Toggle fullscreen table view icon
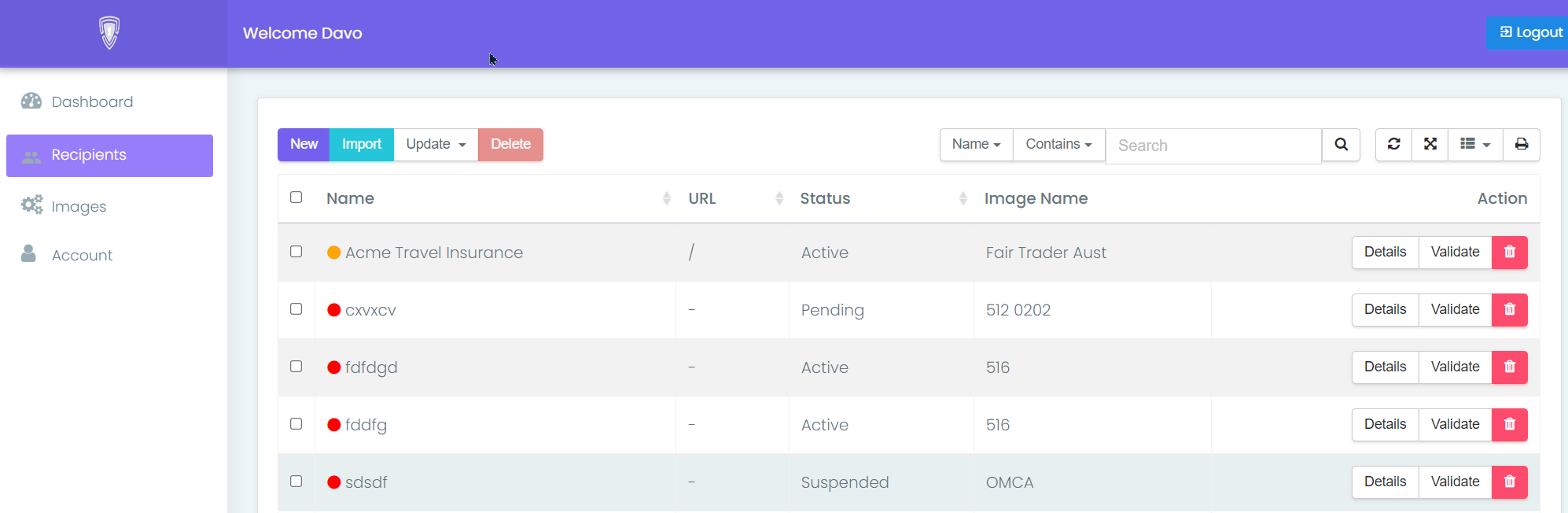The image size is (1568, 513). click(1430, 145)
